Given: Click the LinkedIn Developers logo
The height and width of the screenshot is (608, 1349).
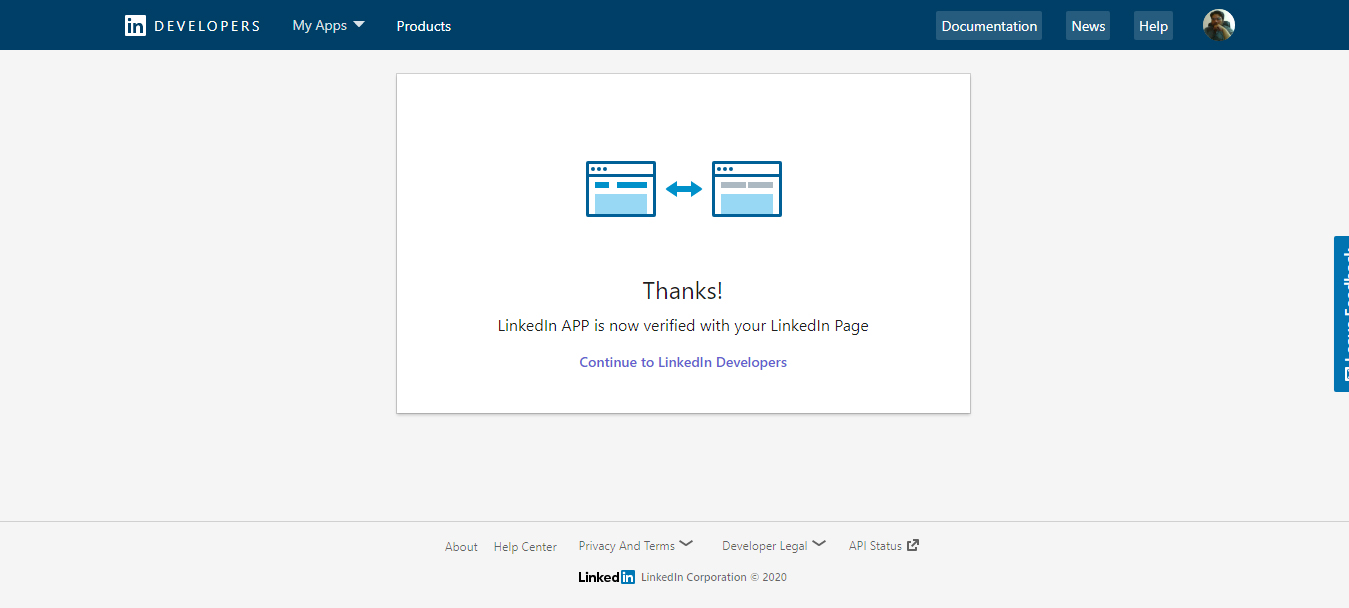Looking at the screenshot, I should click(192, 26).
